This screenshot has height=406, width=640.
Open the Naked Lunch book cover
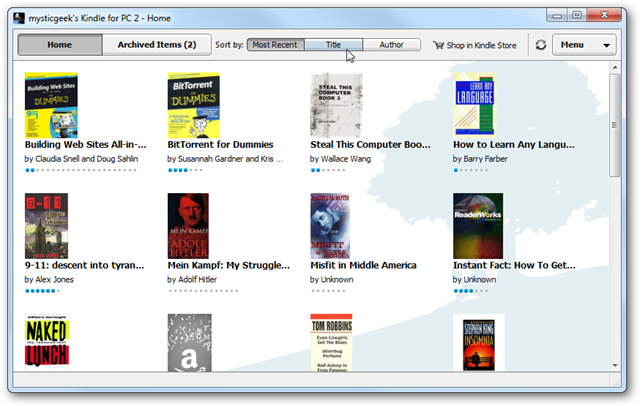click(47, 342)
